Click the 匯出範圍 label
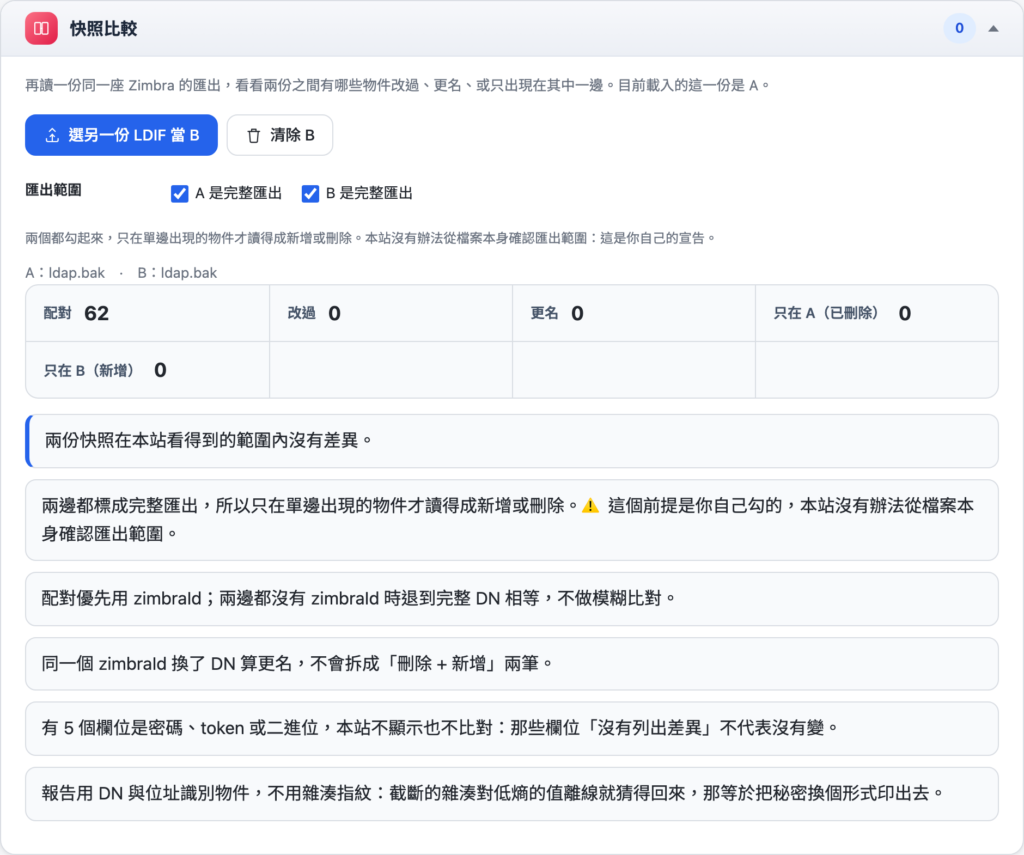 point(54,190)
